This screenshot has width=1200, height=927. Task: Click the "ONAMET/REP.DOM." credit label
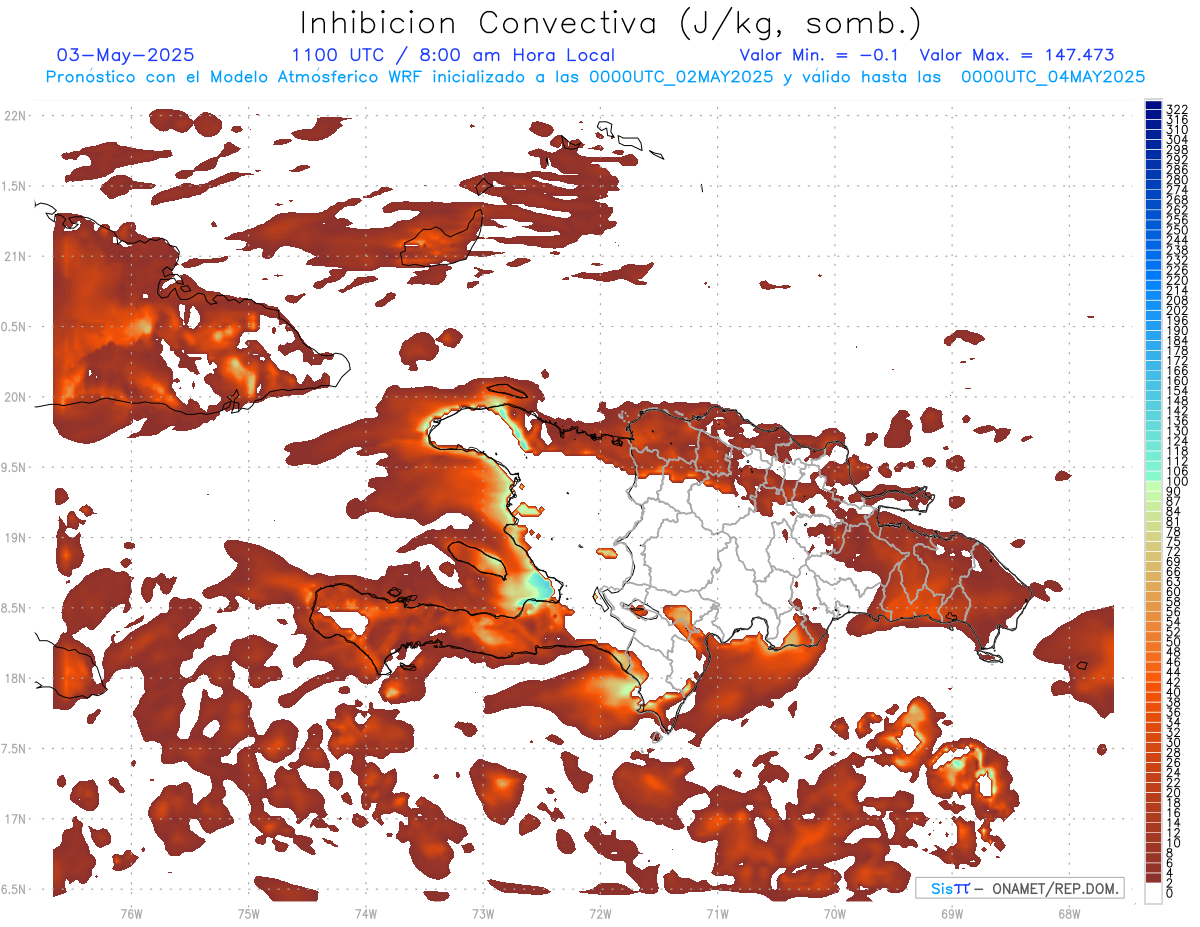click(1054, 888)
